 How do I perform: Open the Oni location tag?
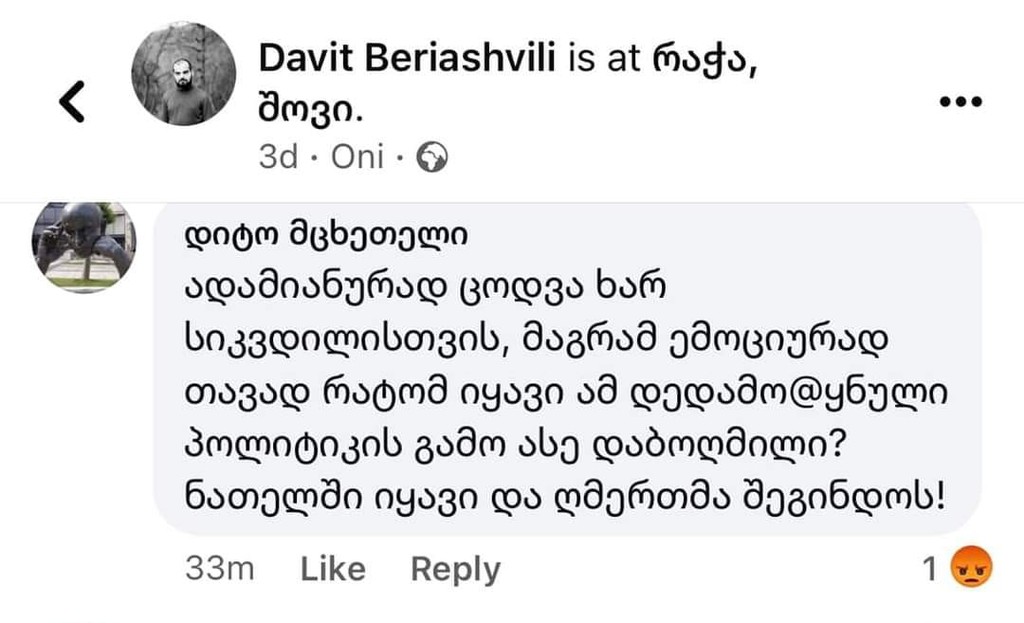358,158
